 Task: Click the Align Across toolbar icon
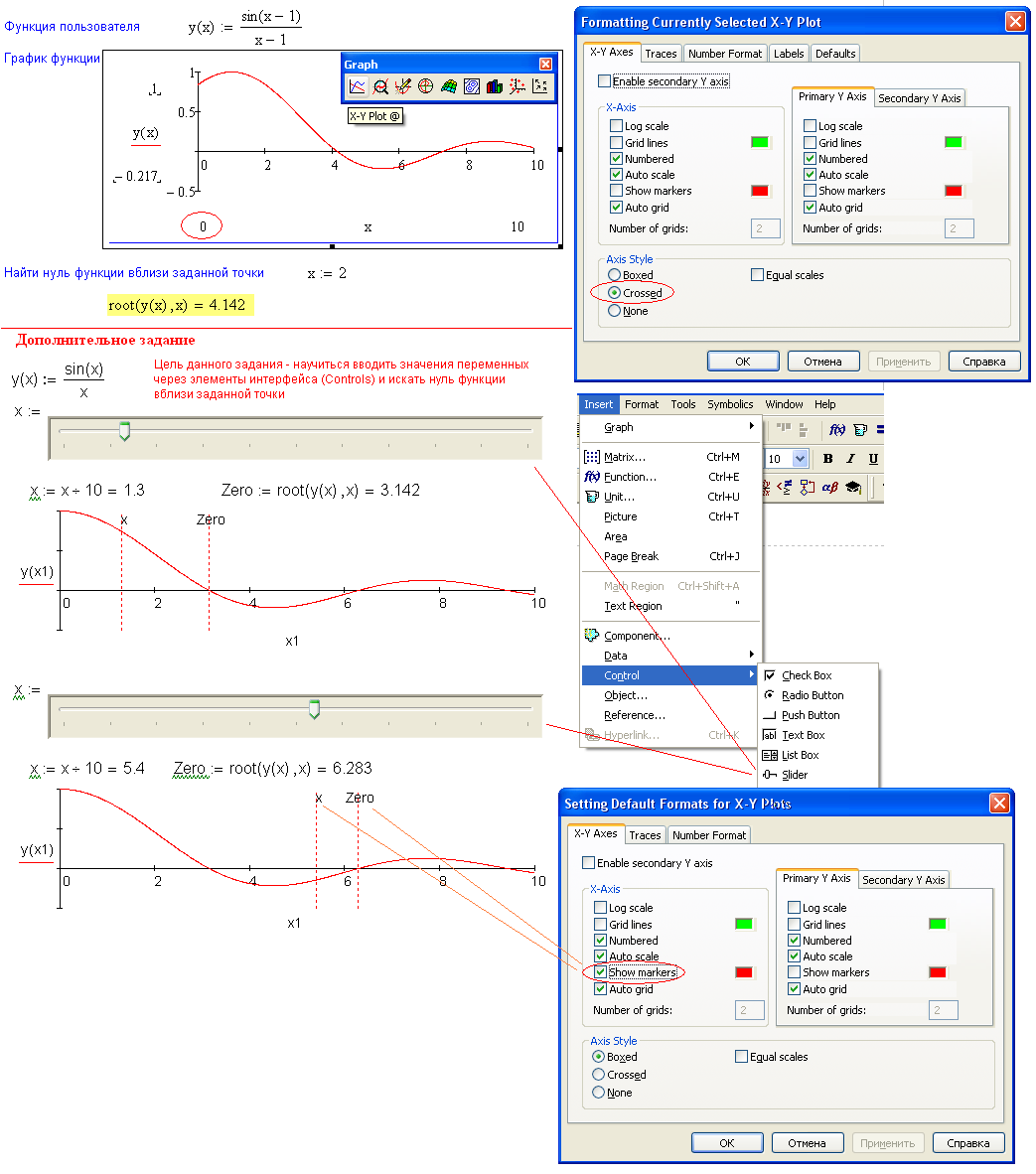pyautogui.click(x=784, y=427)
